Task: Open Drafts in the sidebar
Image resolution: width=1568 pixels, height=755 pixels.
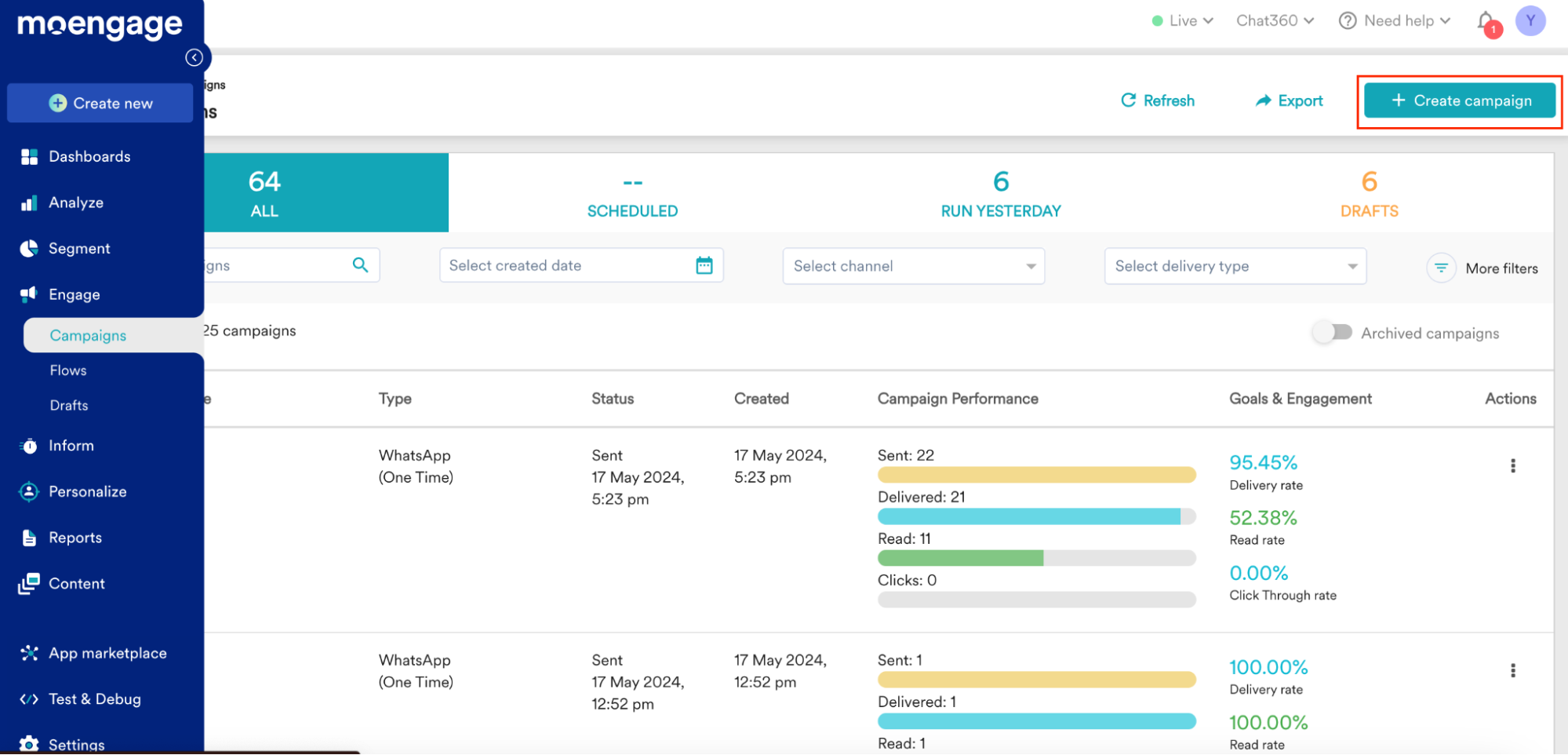Action: 69,406
